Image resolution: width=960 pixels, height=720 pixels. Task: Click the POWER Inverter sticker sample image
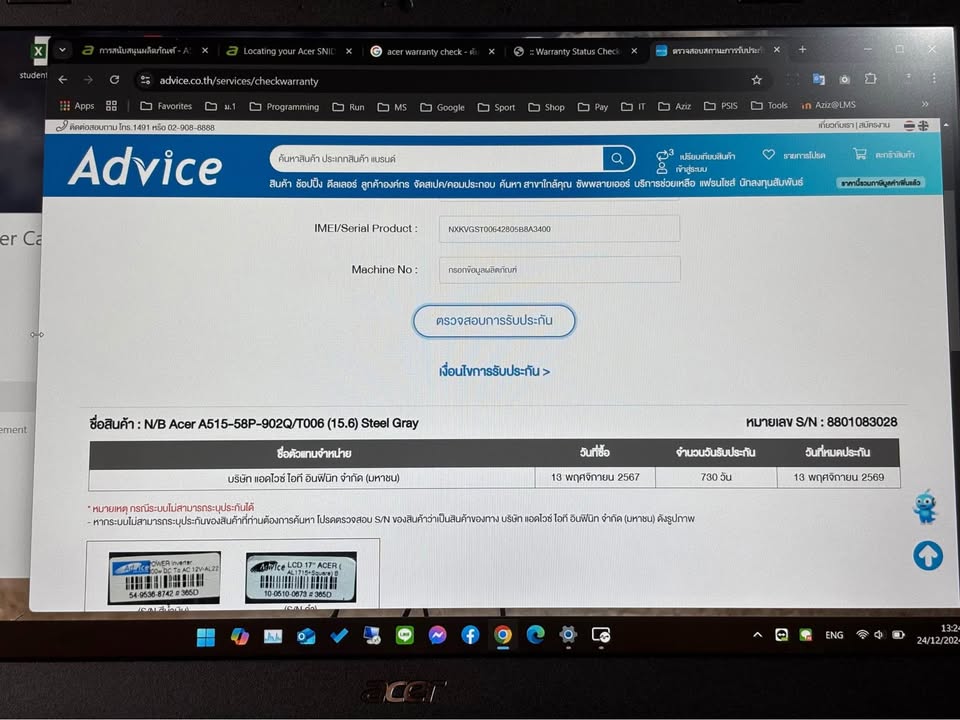click(164, 578)
